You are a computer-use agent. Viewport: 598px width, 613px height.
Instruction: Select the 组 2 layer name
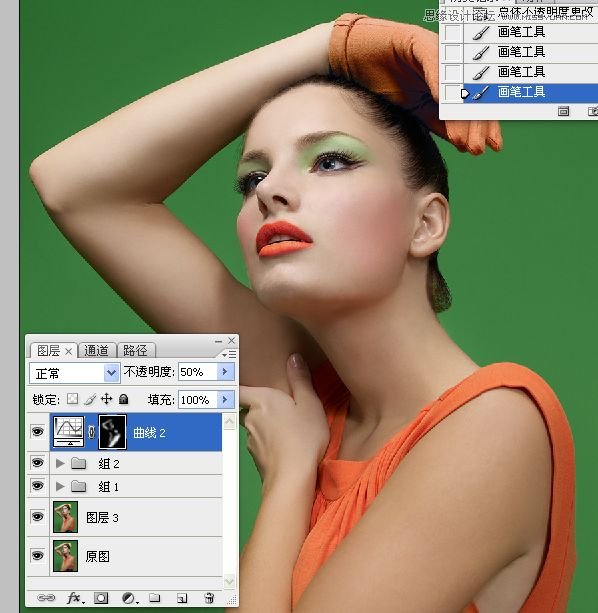coord(109,464)
